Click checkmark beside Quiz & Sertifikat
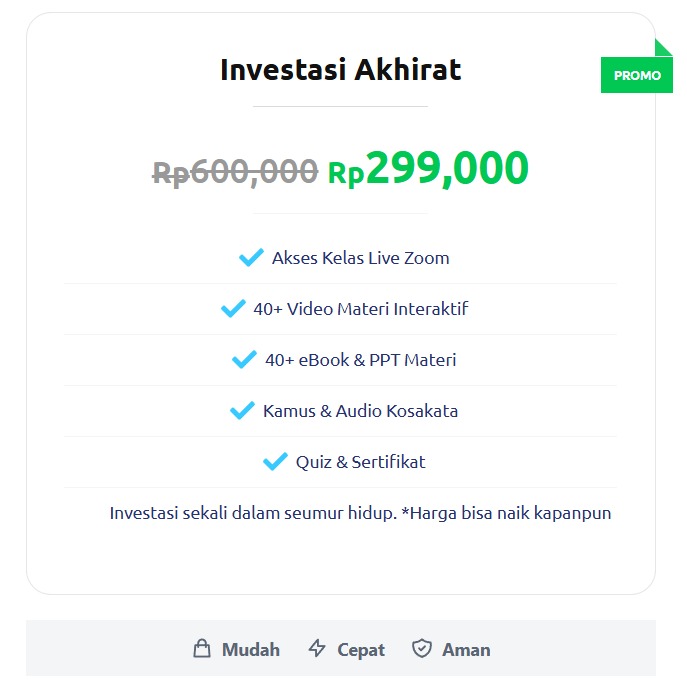 coord(275,462)
